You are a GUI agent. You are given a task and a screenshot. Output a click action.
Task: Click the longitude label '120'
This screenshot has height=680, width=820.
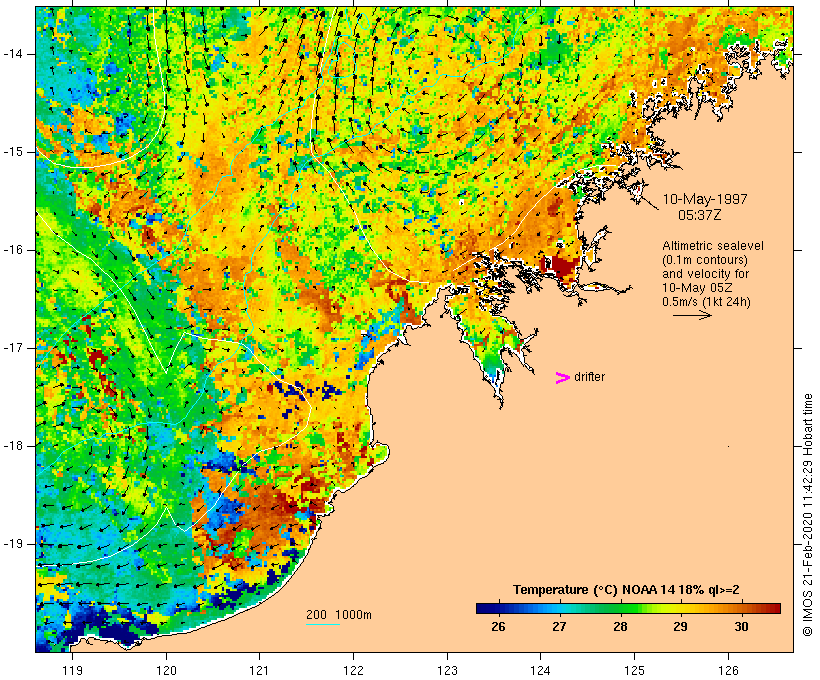tap(166, 670)
